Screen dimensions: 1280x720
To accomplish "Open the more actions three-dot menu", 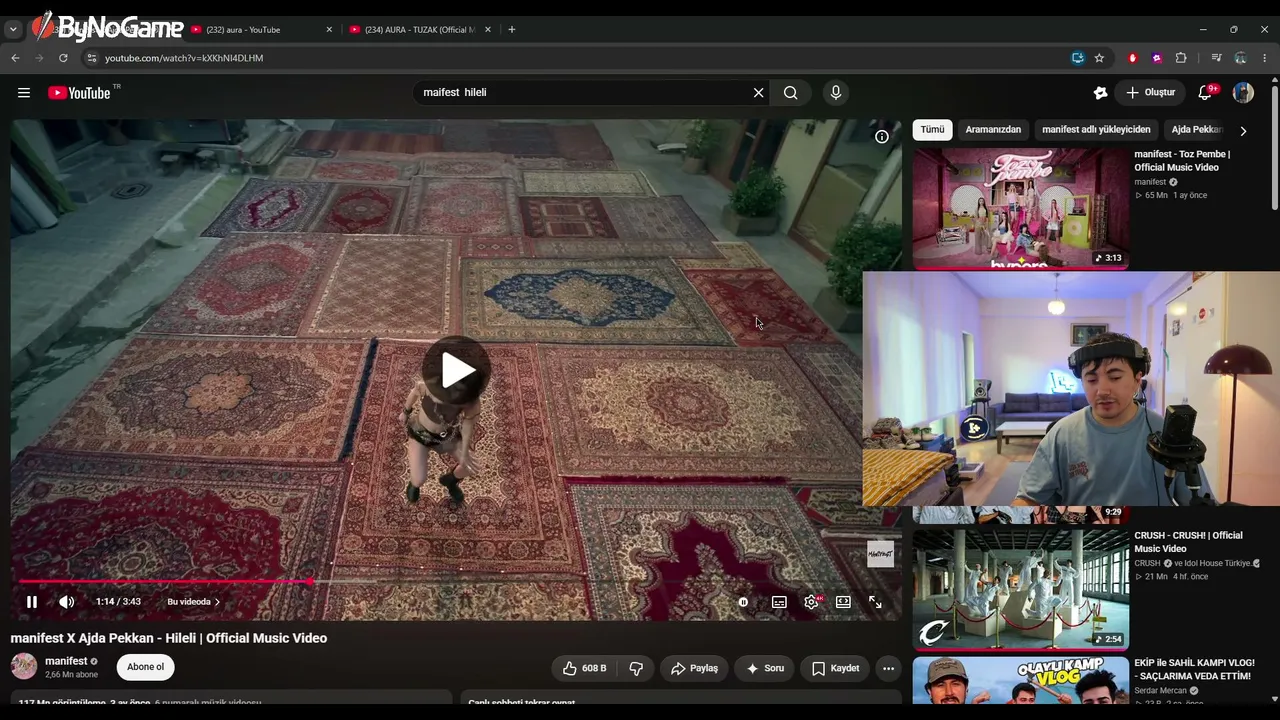I will tap(888, 668).
